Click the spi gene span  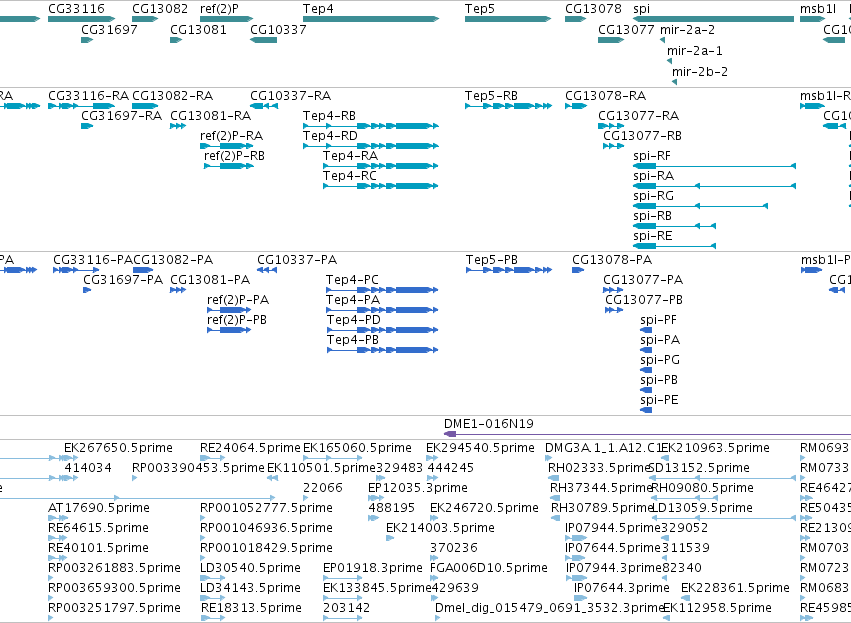coord(714,19)
